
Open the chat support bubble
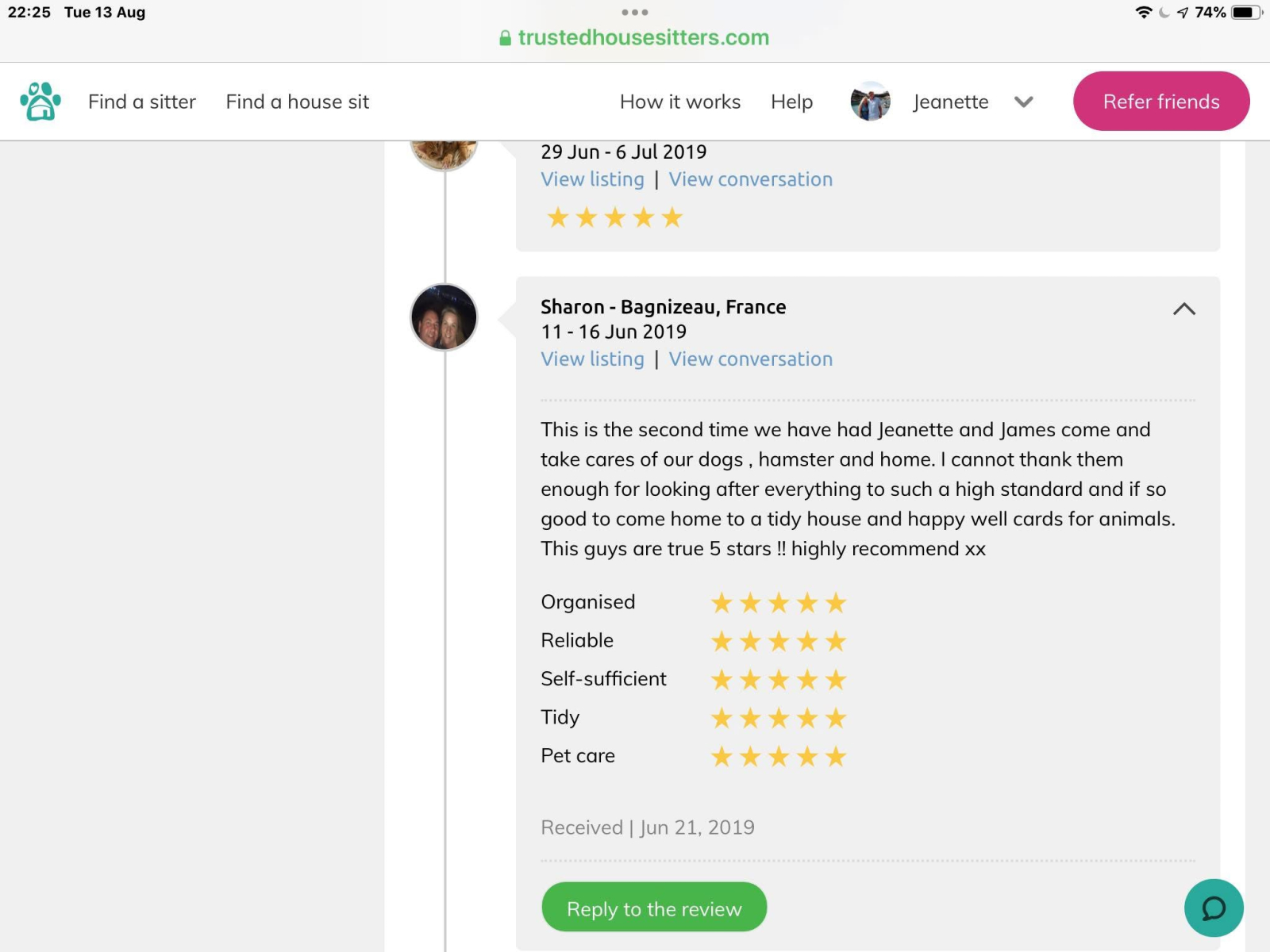(x=1213, y=908)
